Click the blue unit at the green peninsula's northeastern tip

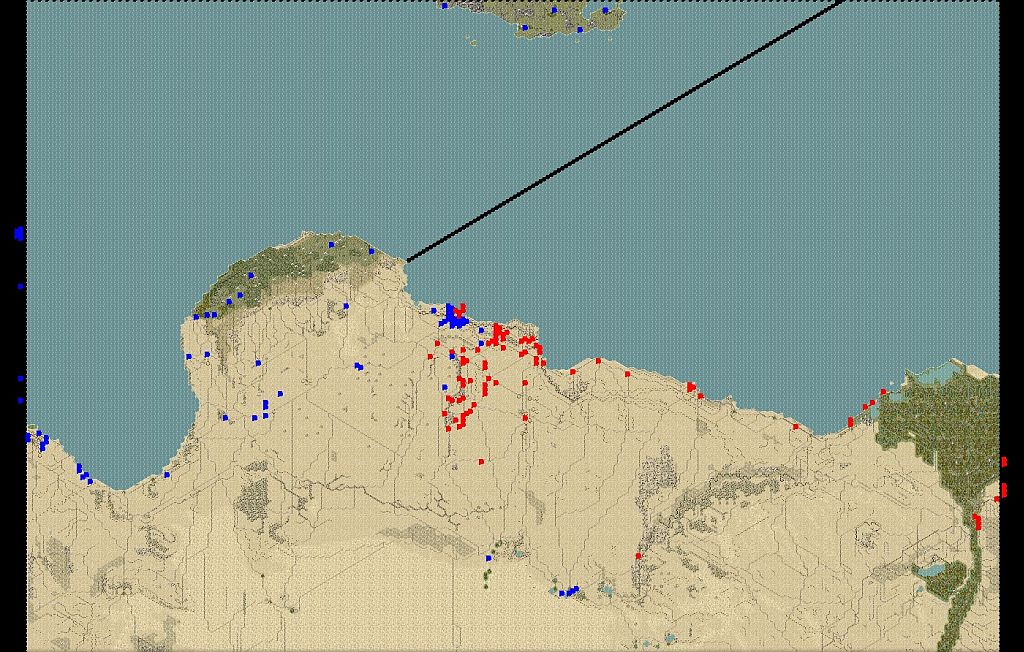pos(372,251)
